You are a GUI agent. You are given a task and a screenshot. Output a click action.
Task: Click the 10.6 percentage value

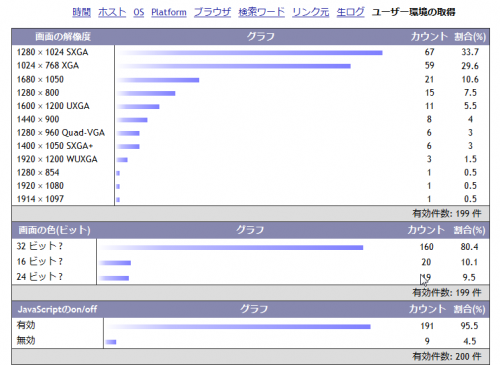click(470, 79)
